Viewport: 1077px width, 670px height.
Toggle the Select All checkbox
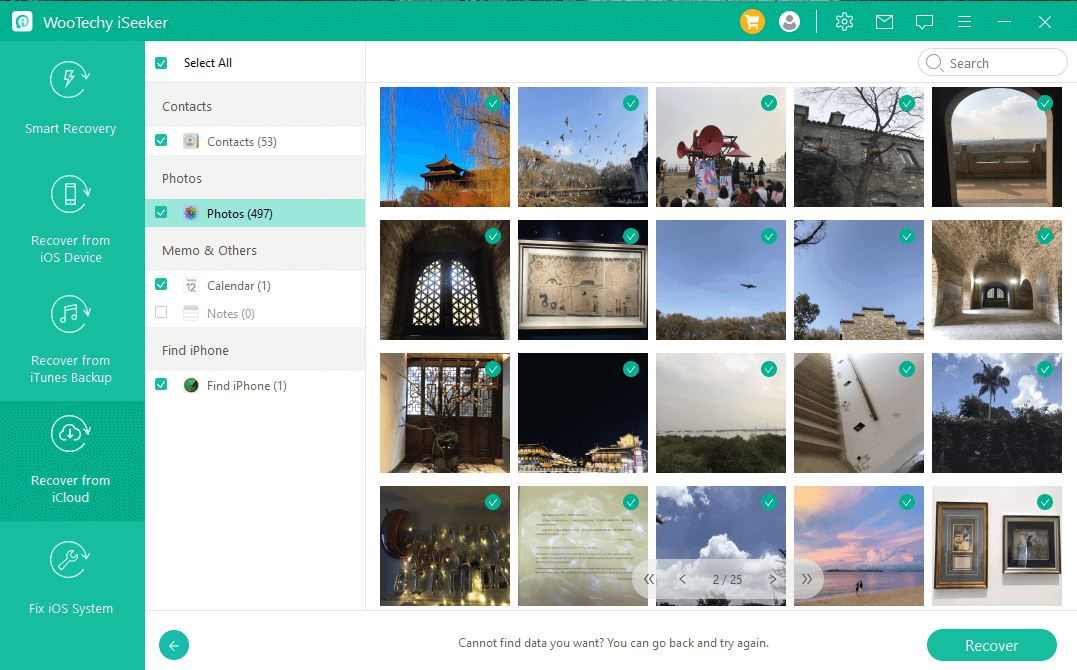click(x=161, y=63)
